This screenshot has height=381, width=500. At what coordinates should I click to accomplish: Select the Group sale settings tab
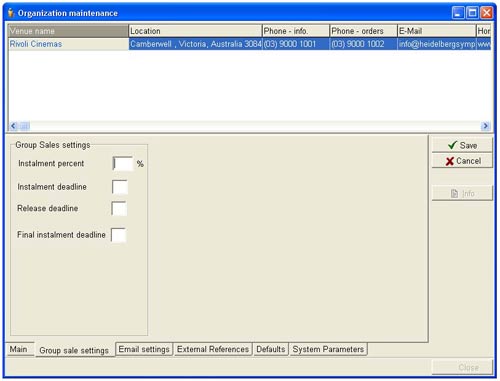click(x=74, y=350)
